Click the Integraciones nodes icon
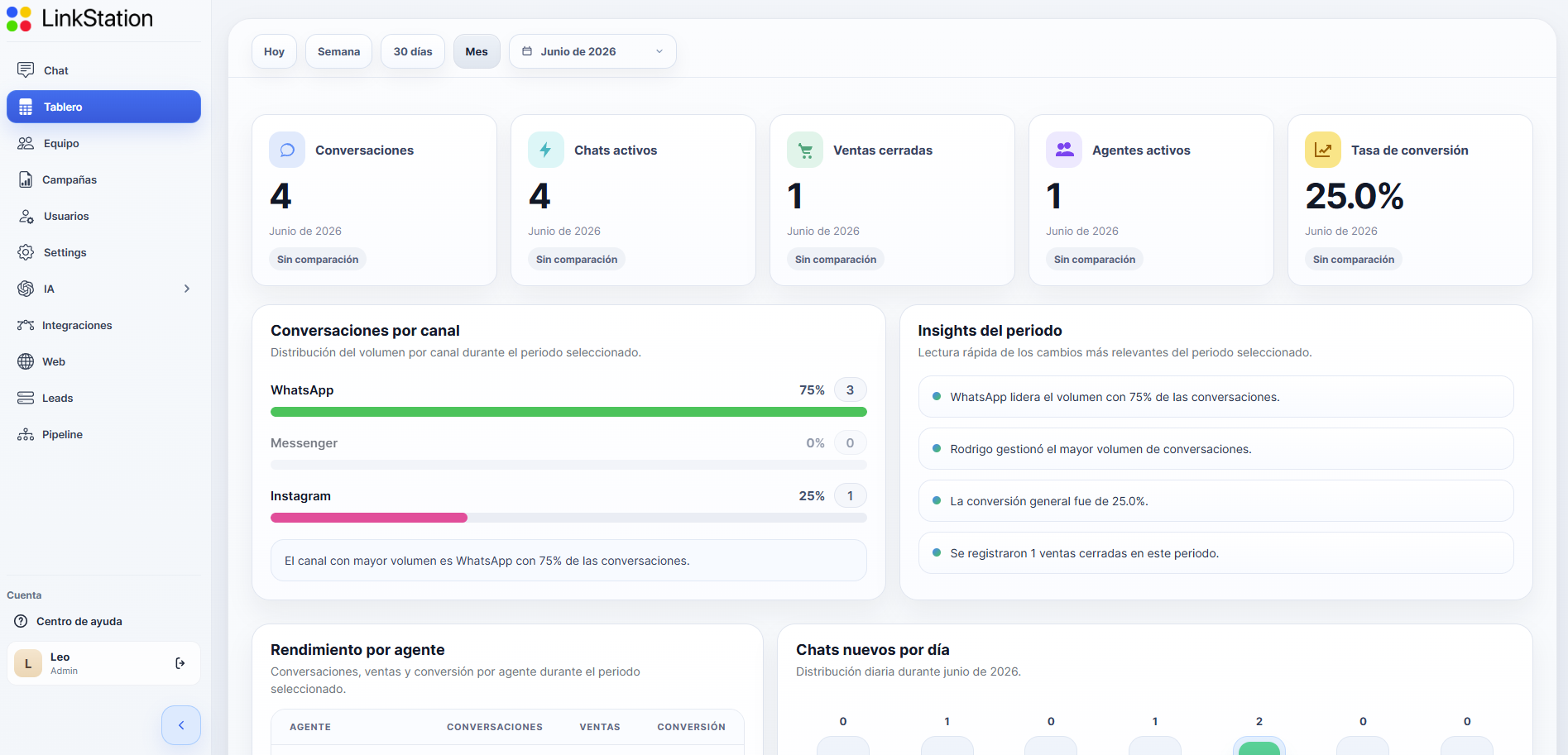The width and height of the screenshot is (1568, 755). 26,325
